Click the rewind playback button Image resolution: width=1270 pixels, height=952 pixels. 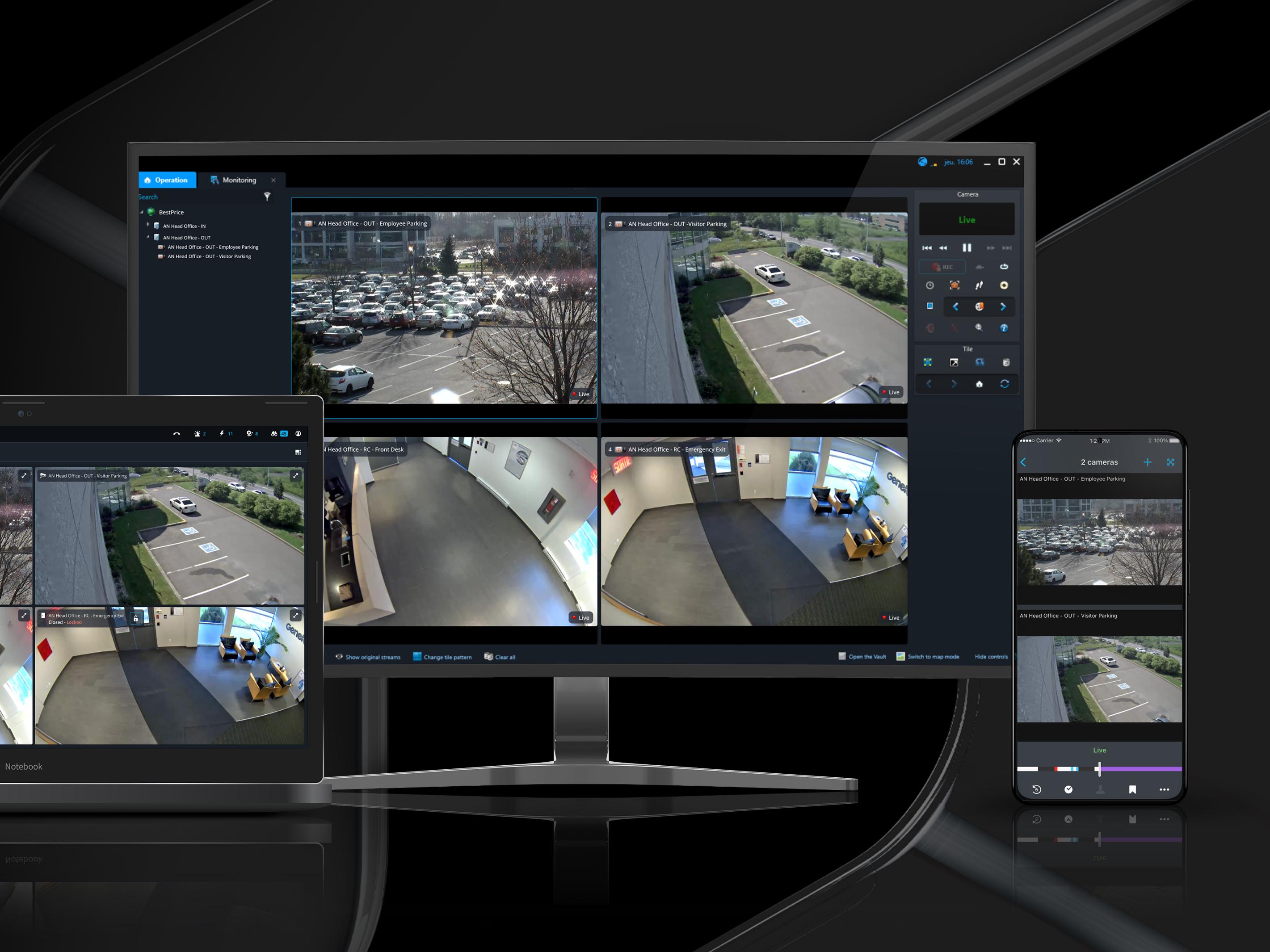pos(943,248)
